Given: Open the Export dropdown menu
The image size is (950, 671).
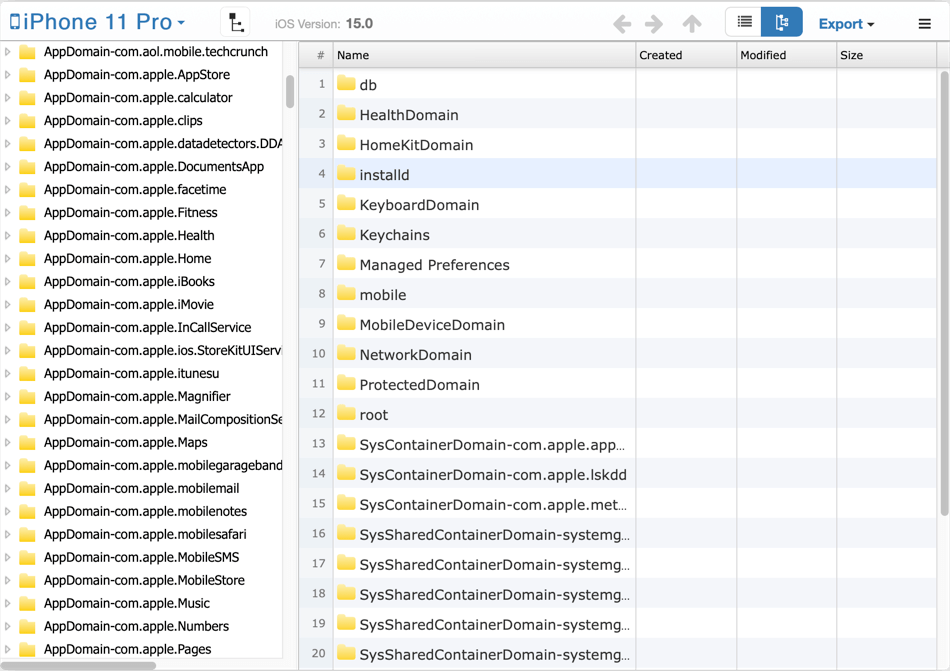Looking at the screenshot, I should tap(846, 24).
